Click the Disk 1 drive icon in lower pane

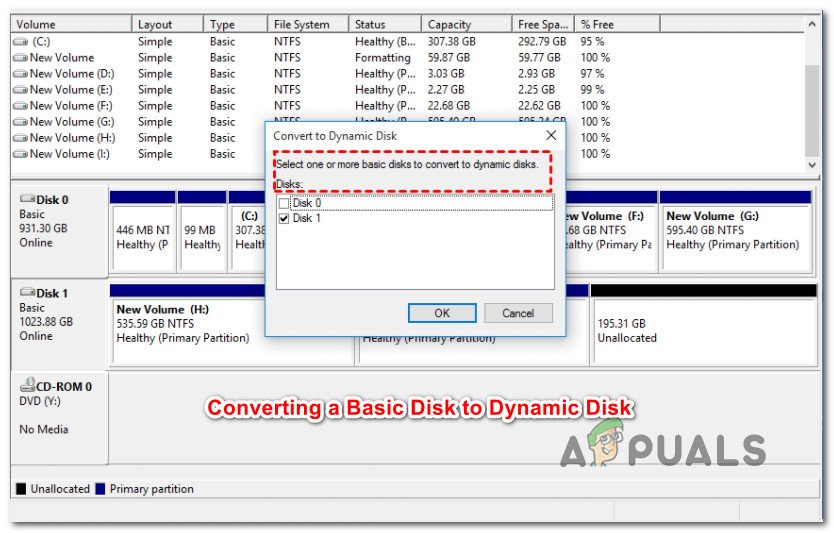tap(27, 292)
